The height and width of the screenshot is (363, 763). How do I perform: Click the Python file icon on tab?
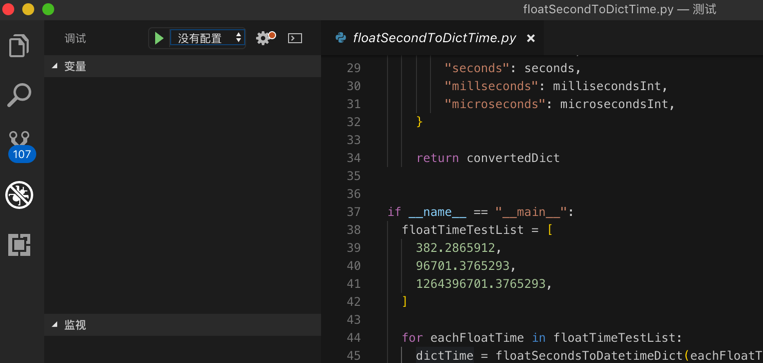[x=341, y=38]
